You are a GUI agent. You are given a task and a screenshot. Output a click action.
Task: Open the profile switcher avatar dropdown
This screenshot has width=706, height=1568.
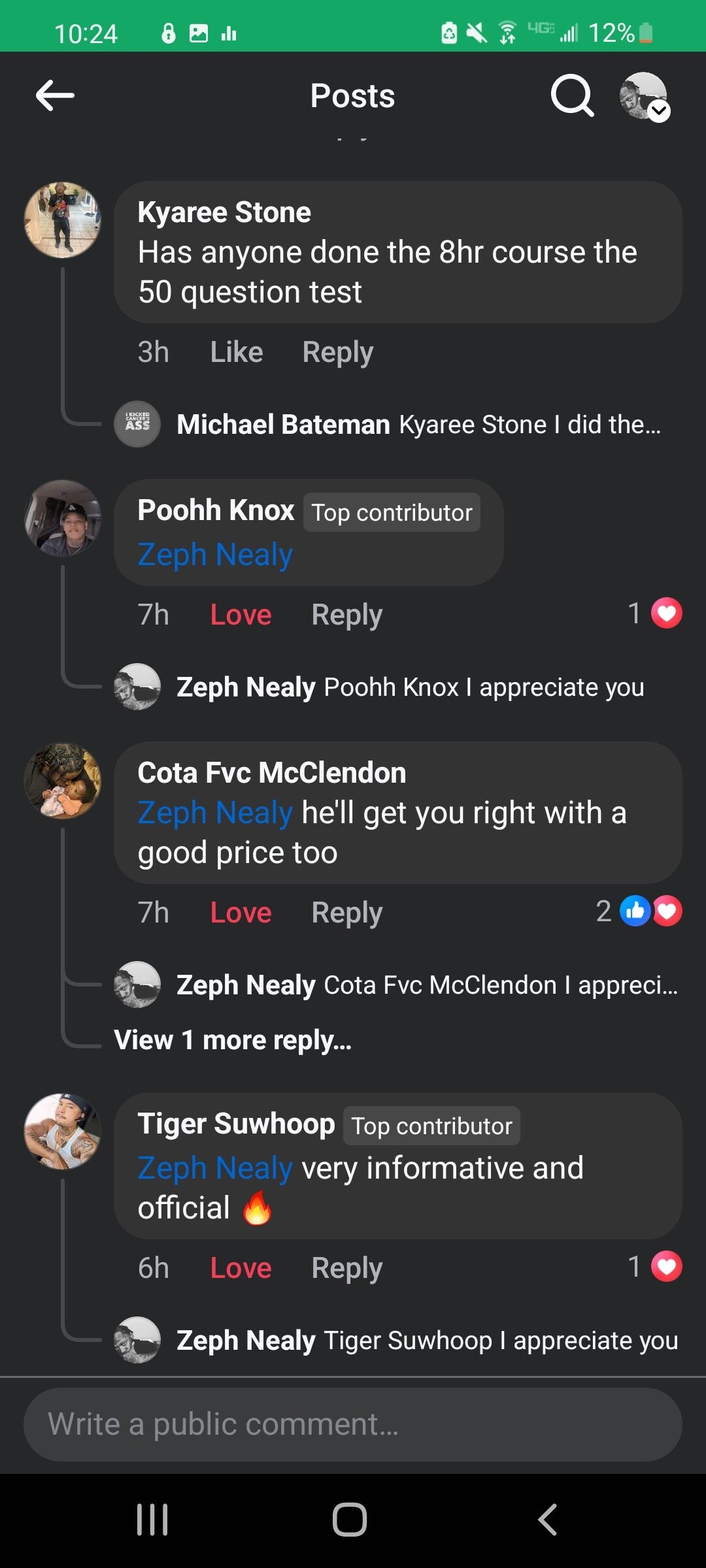tap(645, 97)
